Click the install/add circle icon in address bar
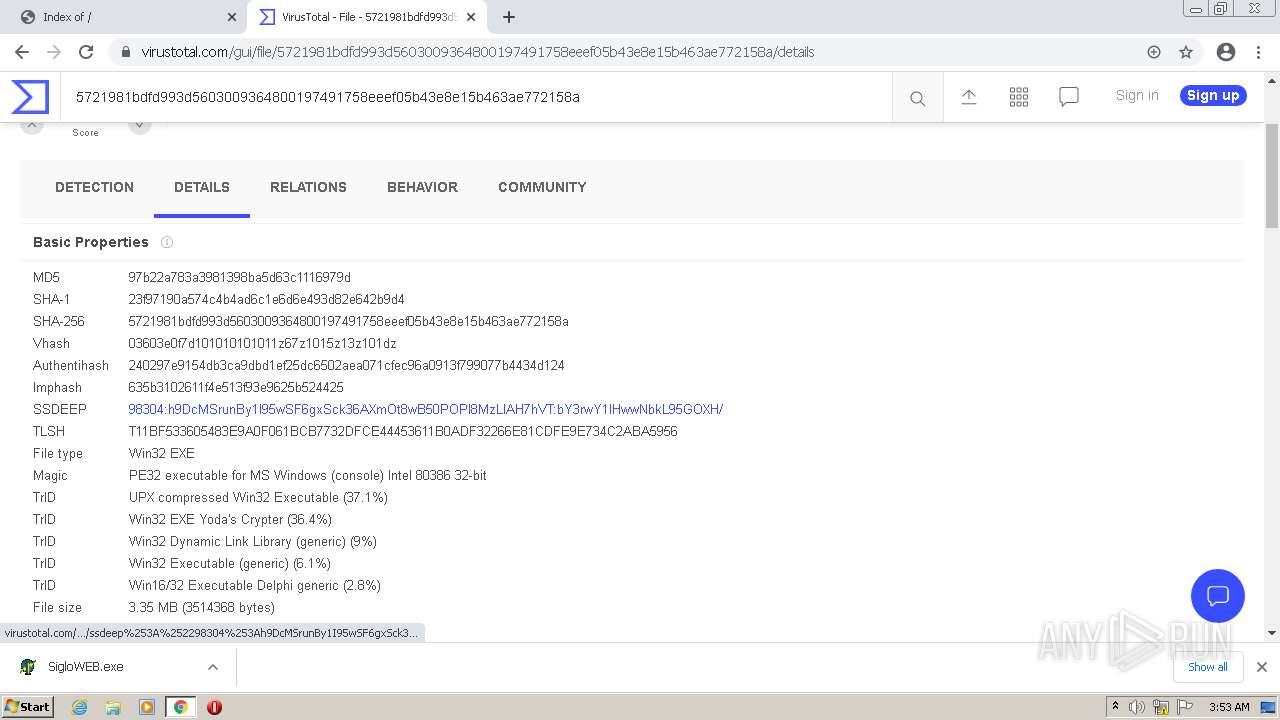1280x720 pixels. [1154, 52]
